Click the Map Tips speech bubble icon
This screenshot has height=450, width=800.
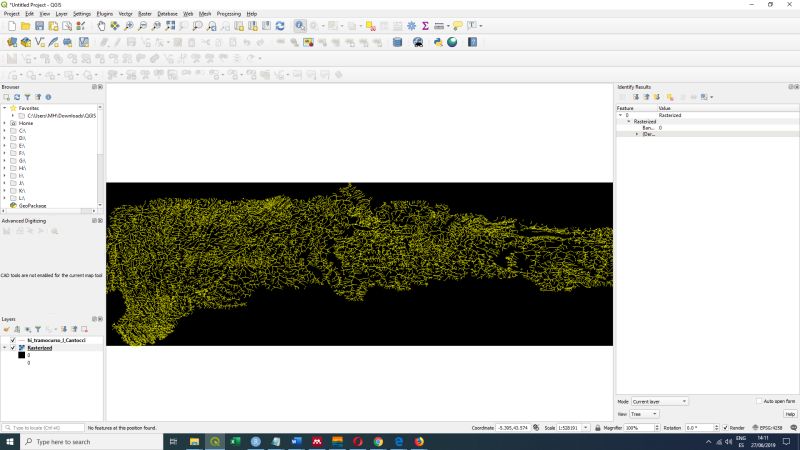click(457, 26)
